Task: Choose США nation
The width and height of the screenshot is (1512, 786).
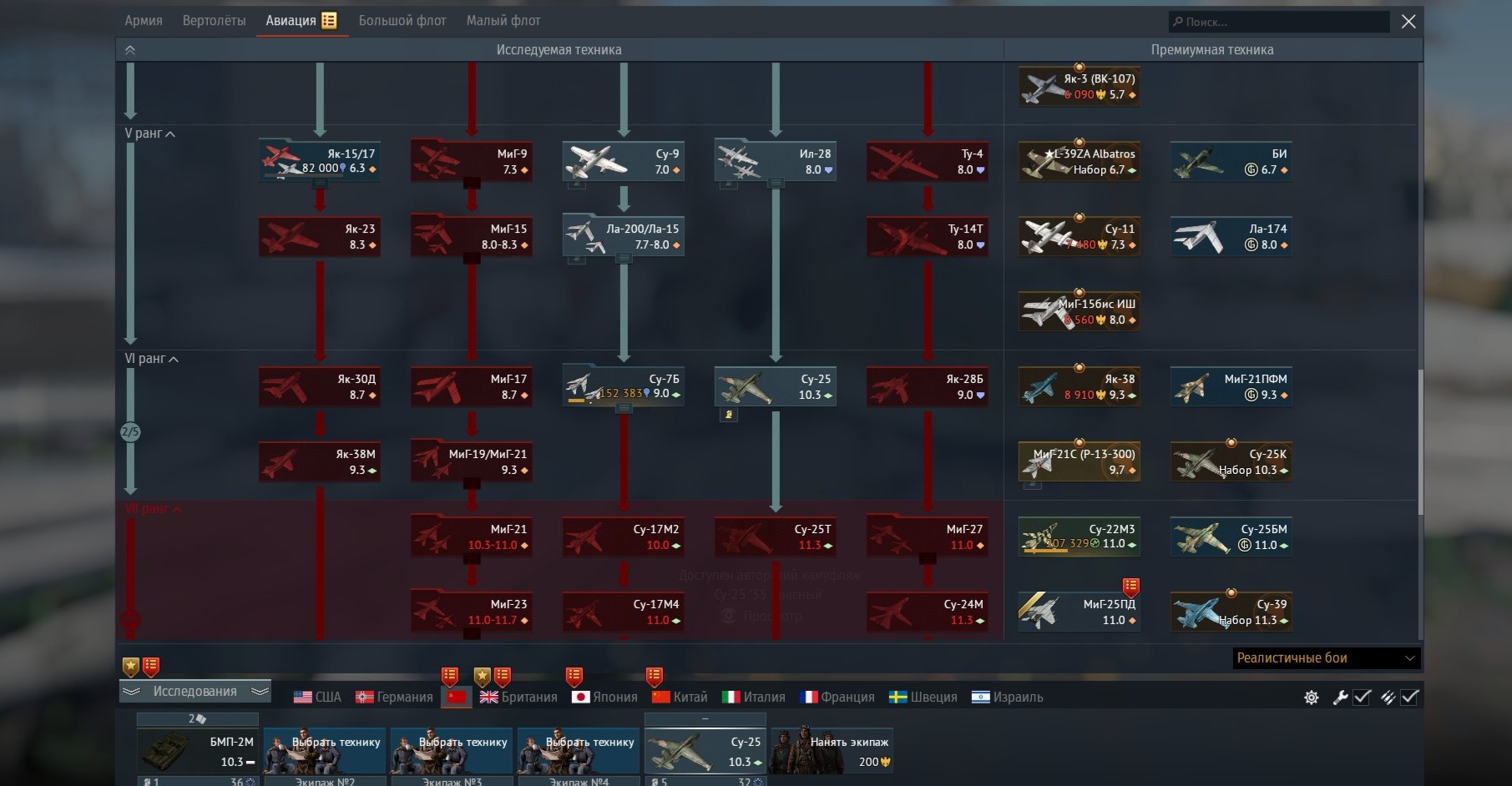Action: coord(317,697)
